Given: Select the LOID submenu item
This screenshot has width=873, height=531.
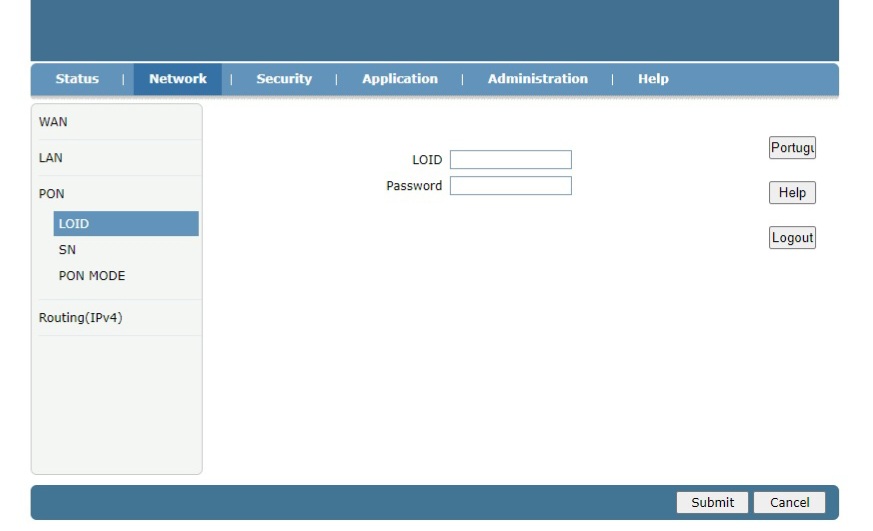Looking at the screenshot, I should tap(74, 224).
